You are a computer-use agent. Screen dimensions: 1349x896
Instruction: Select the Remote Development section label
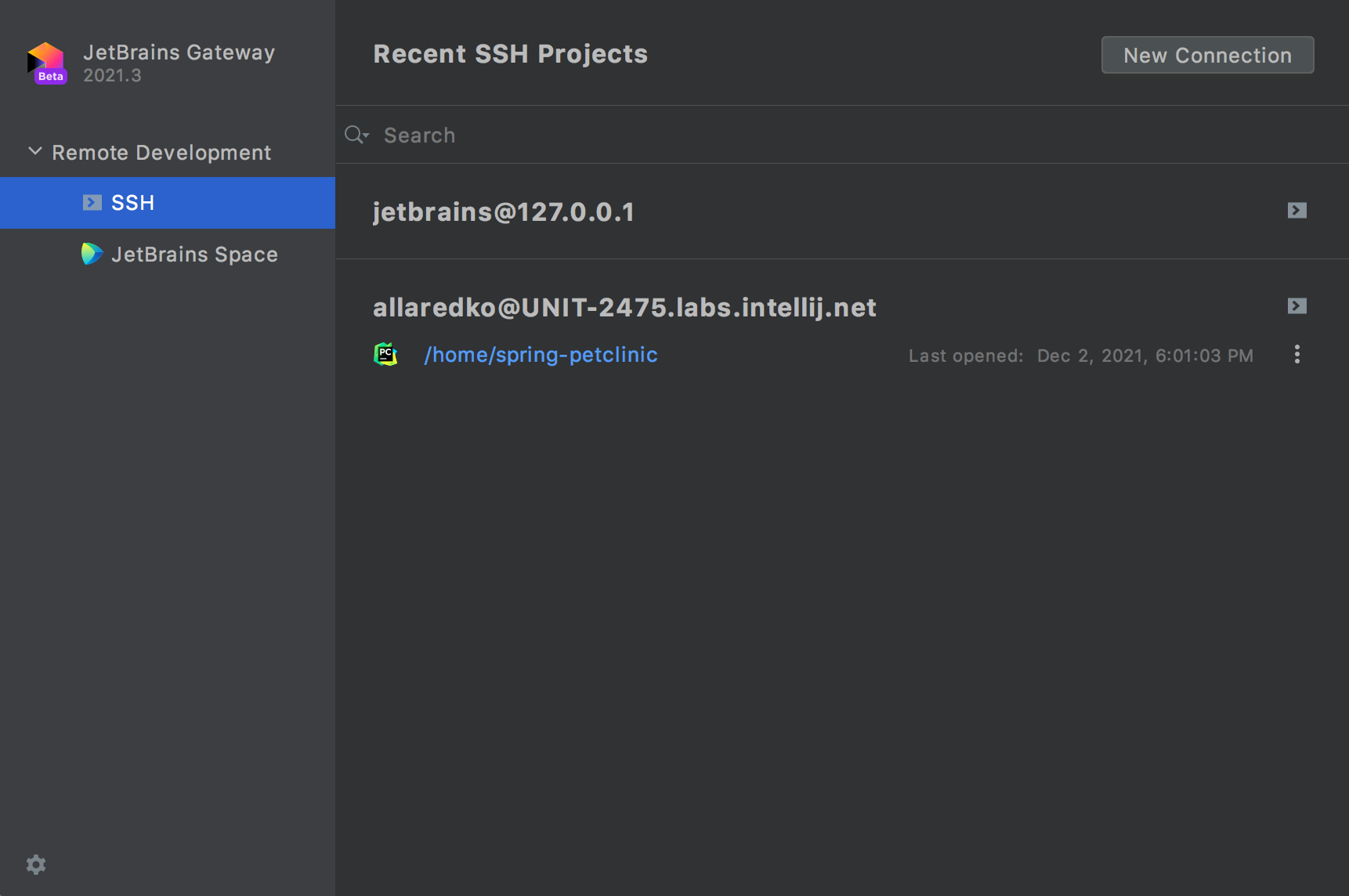click(x=161, y=153)
